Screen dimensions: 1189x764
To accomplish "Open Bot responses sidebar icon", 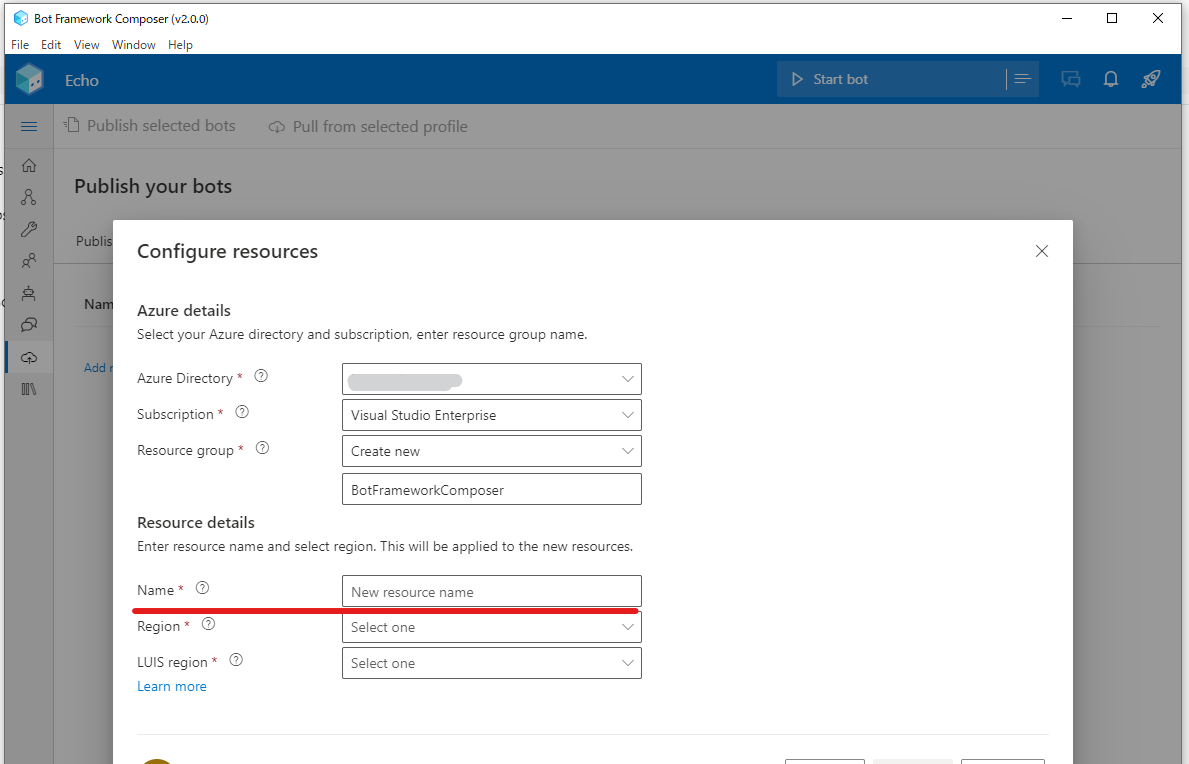I will [29, 293].
